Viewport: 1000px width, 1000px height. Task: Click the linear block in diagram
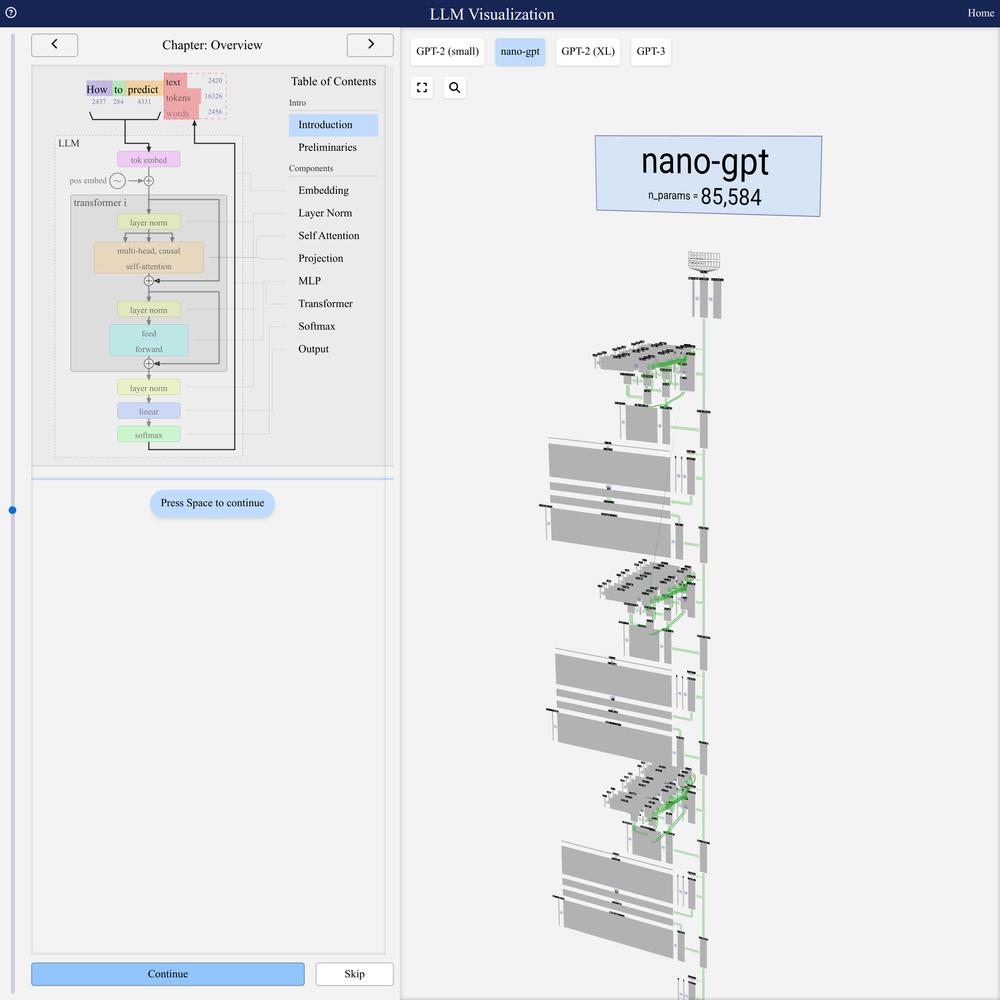[x=149, y=411]
